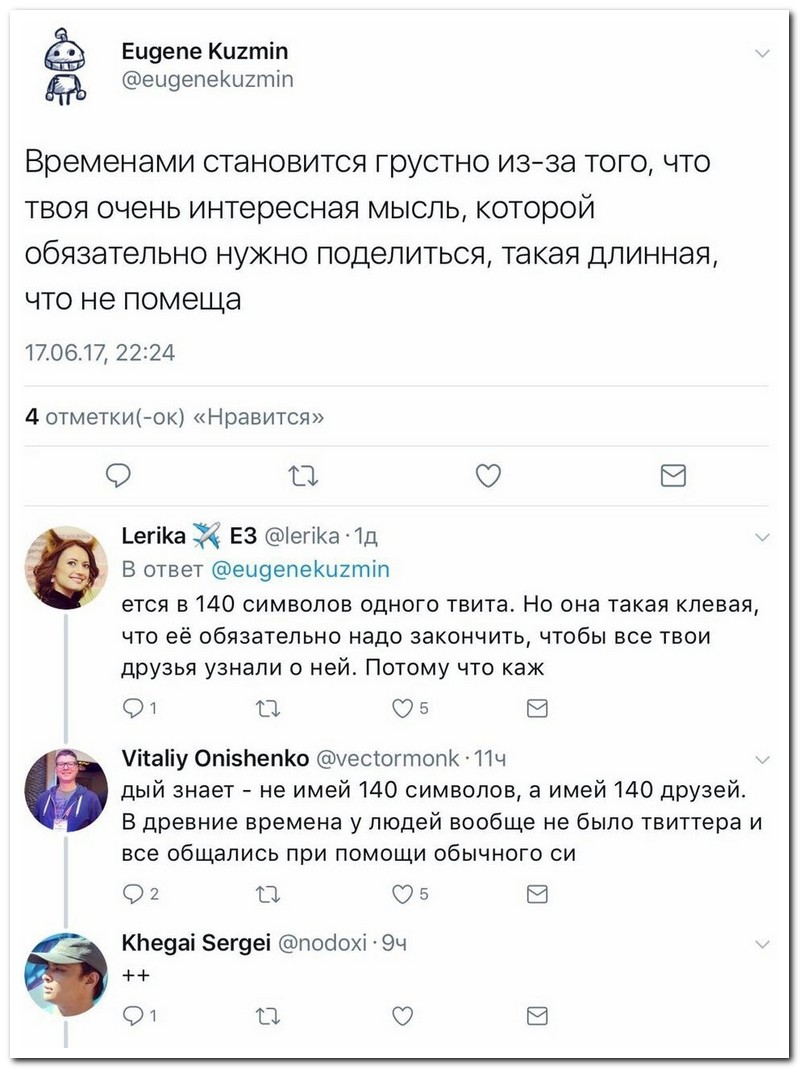Open Eugene Kuzmin's robot avatar
The width and height of the screenshot is (800, 1069).
pos(65,66)
